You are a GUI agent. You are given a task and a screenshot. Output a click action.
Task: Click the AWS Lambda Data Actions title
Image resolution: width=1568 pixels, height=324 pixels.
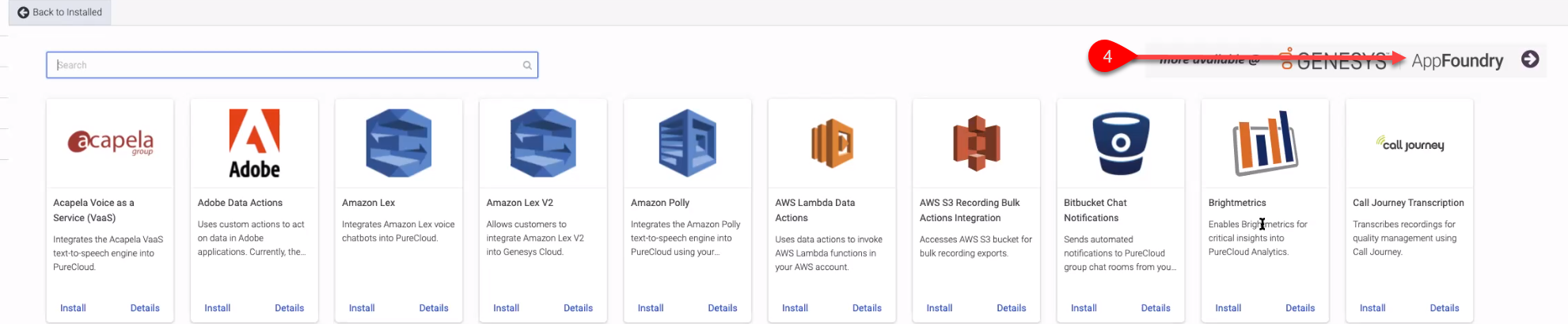click(x=815, y=210)
